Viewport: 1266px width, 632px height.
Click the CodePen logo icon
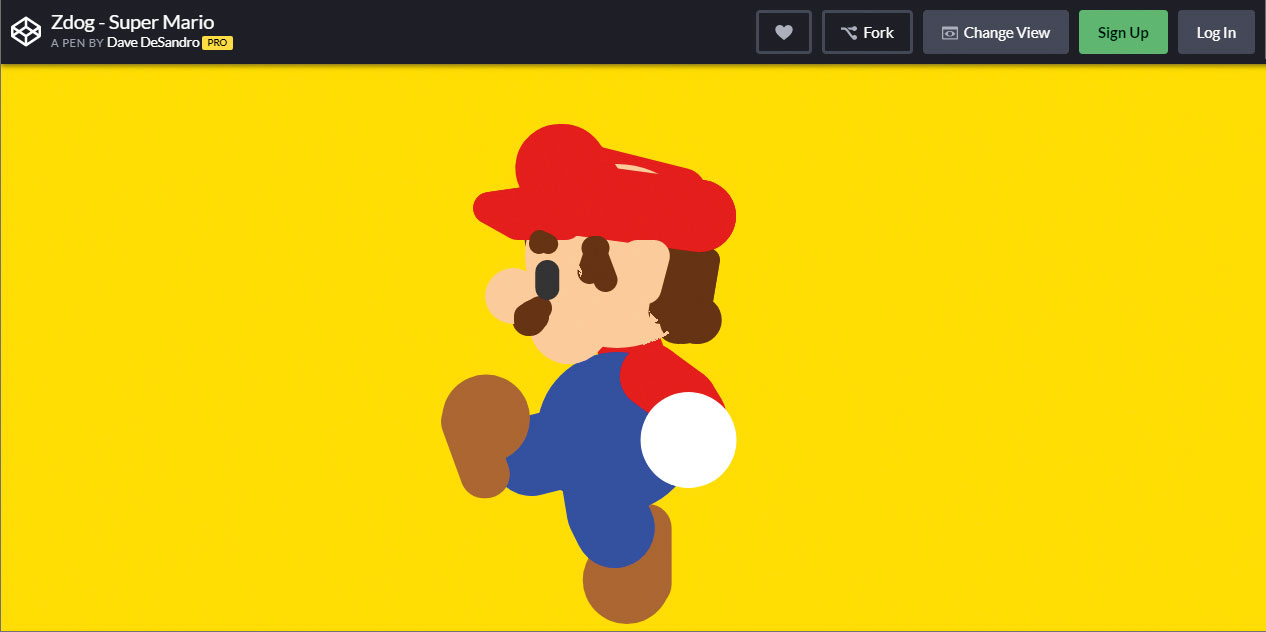pos(26,32)
